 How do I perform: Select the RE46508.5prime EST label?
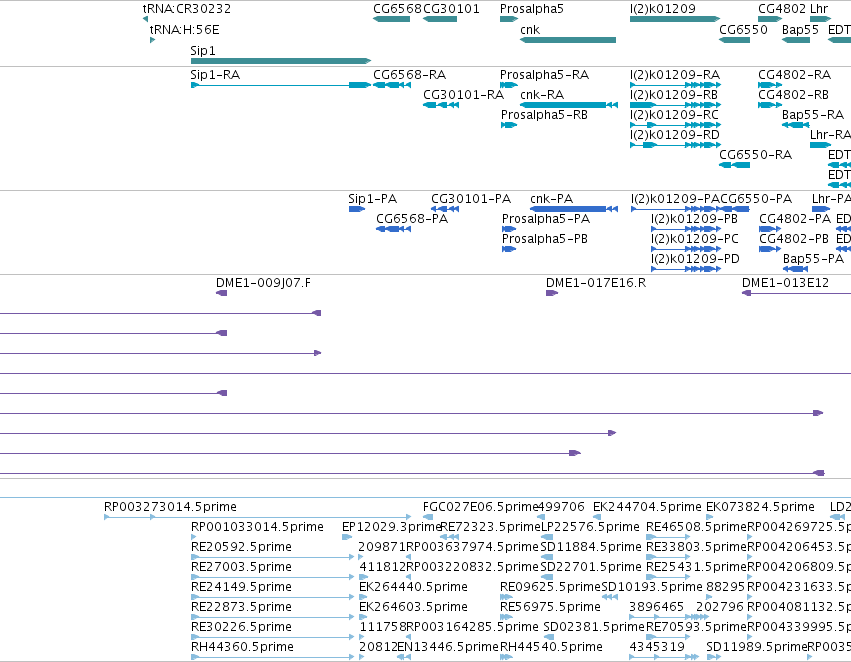(696, 527)
